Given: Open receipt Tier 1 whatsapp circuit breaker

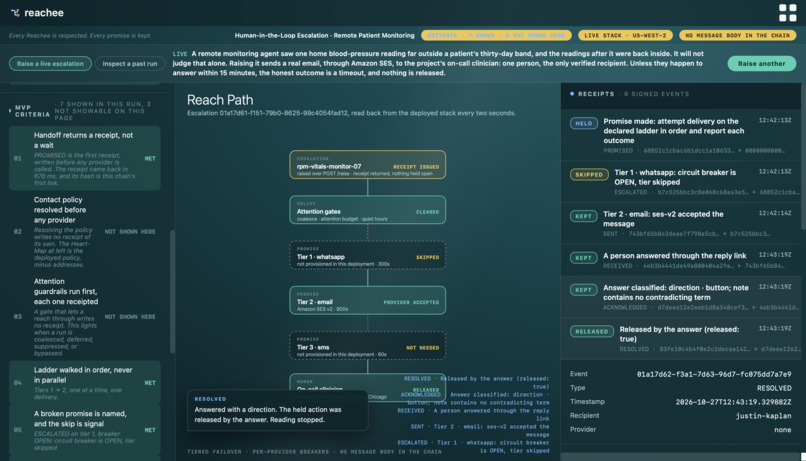Looking at the screenshot, I should click(x=681, y=182).
